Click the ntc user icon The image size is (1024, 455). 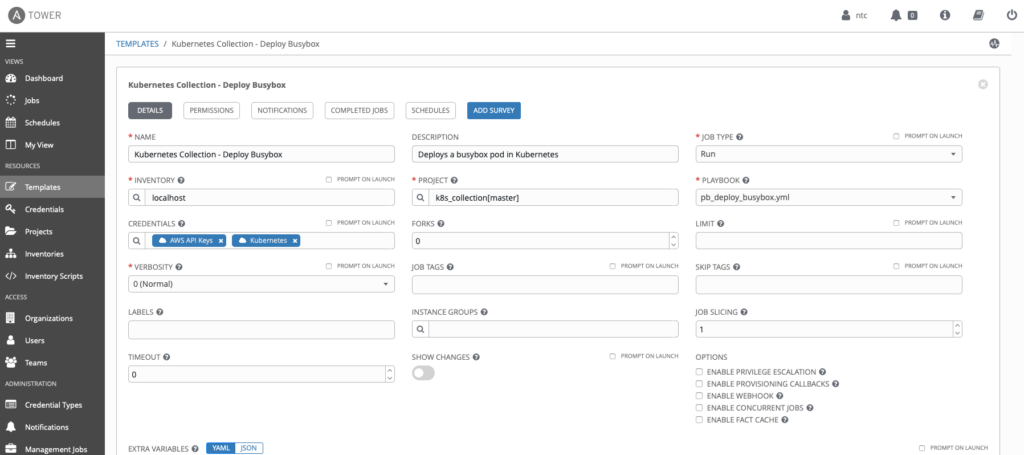click(x=846, y=15)
